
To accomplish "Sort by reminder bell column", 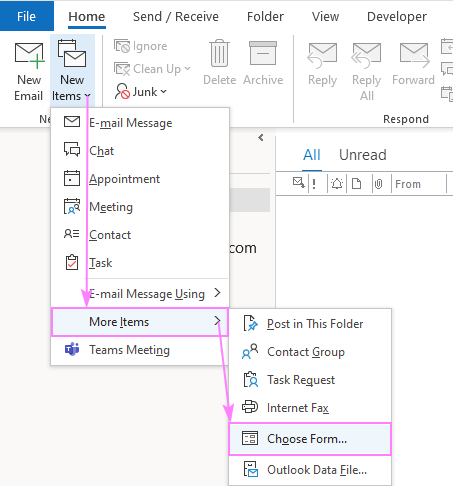I will pos(337,184).
